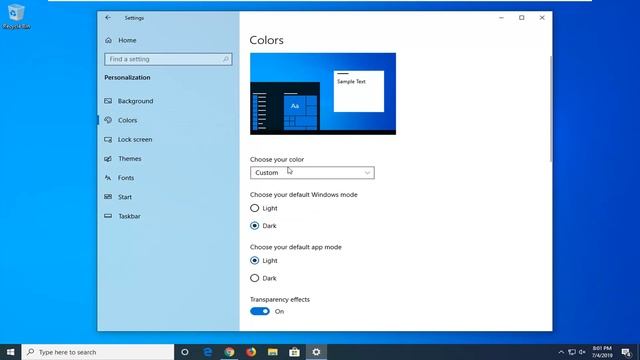Select the Colors sidebar item
The width and height of the screenshot is (640, 360).
pos(127,120)
